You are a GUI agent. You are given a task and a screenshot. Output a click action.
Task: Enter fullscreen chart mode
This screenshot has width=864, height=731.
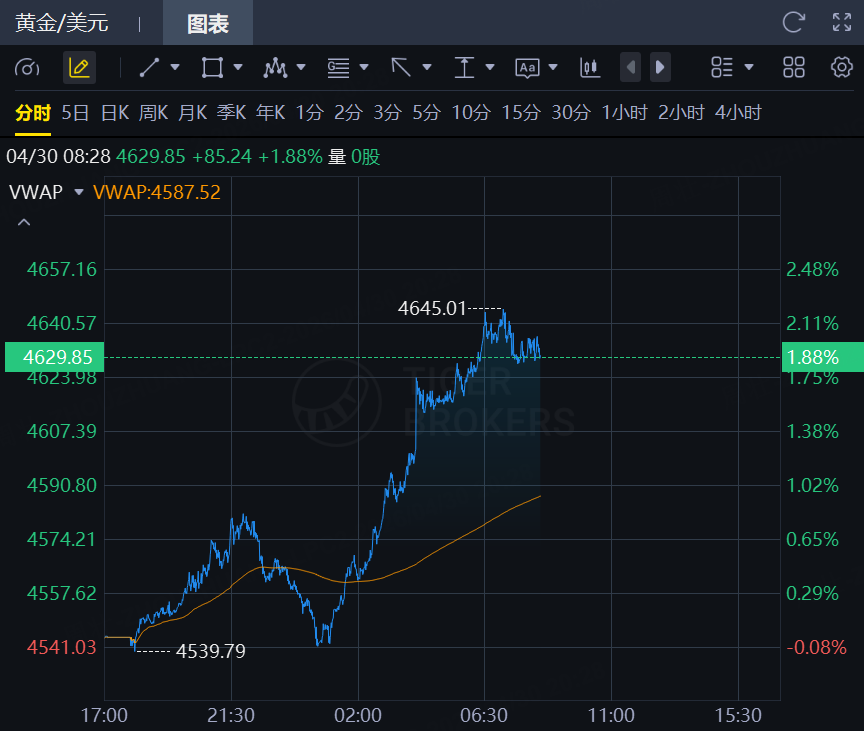click(842, 22)
